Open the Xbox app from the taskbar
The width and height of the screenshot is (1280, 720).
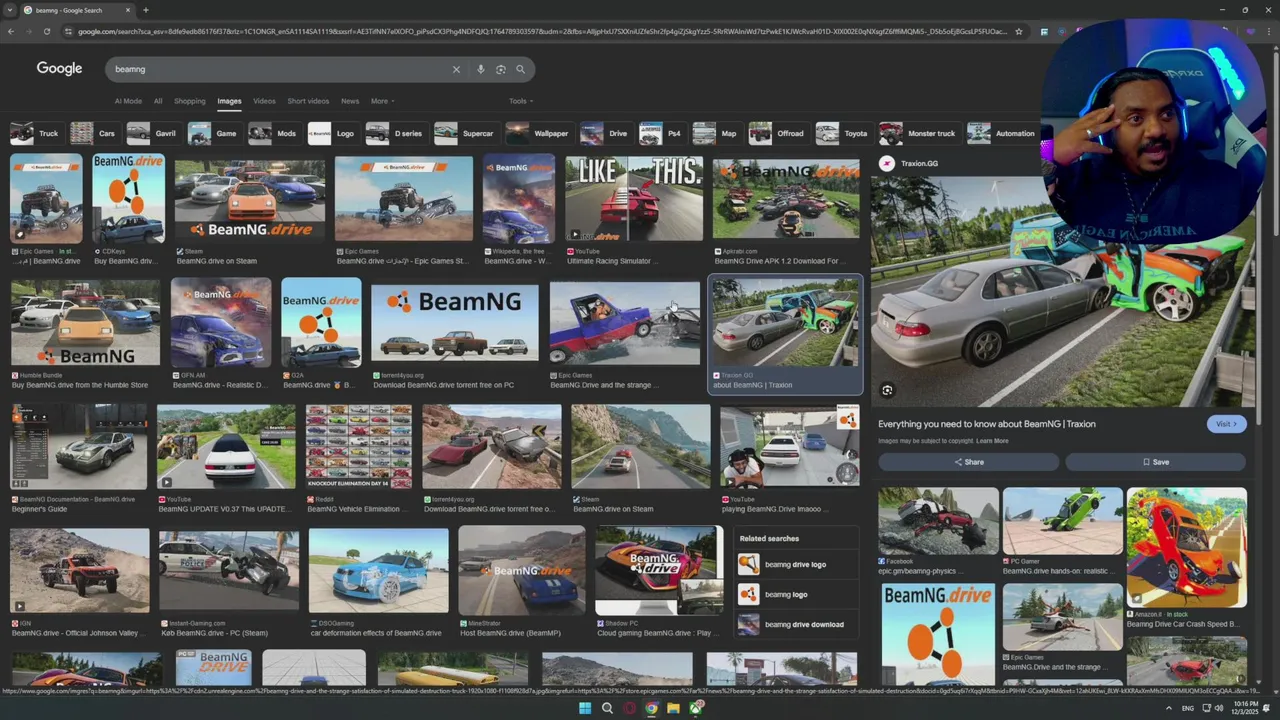click(695, 708)
